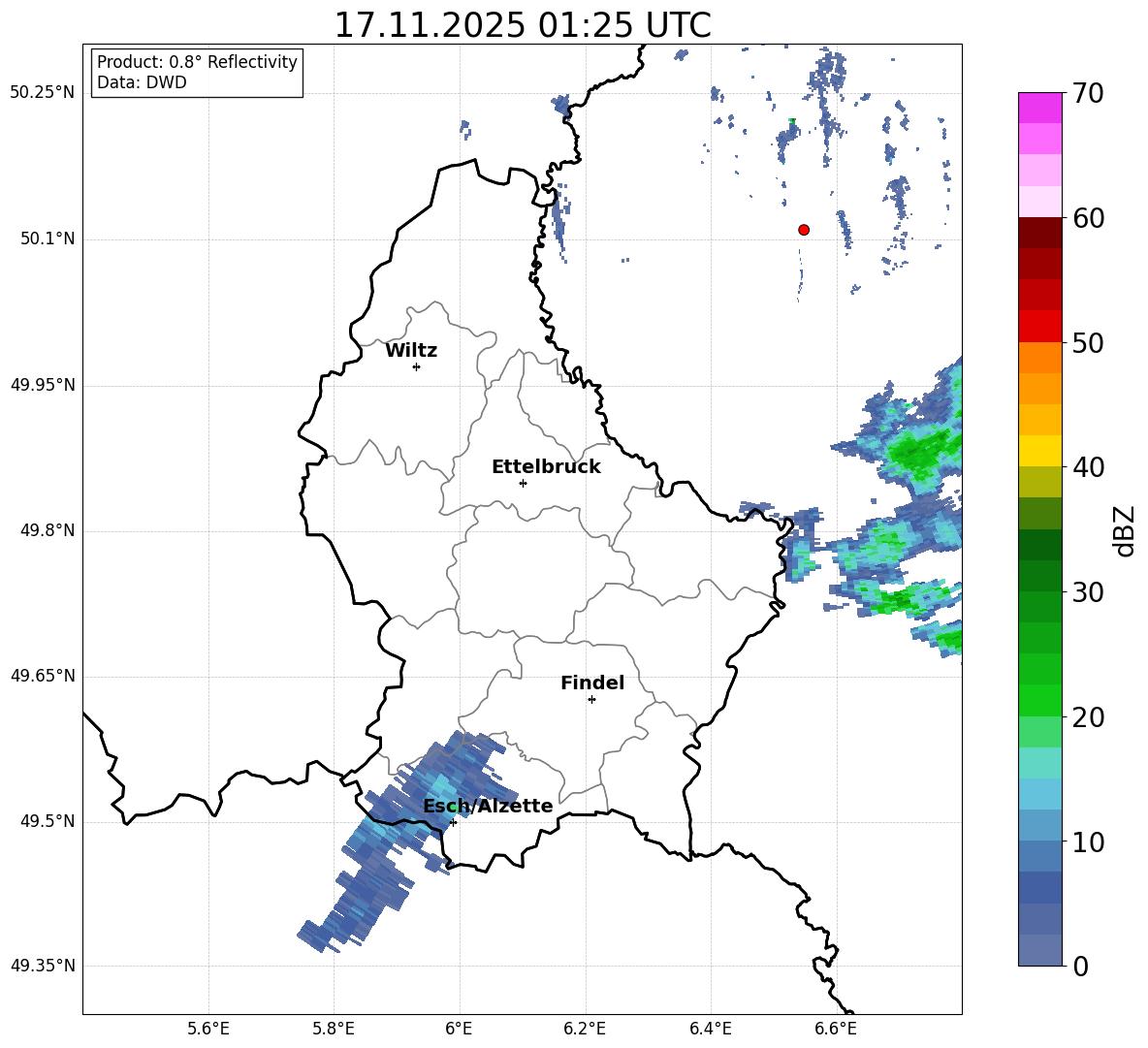Screen dimensions: 1148x1048
Task: Click the colorbar tick value 60
Action: (x=1088, y=218)
